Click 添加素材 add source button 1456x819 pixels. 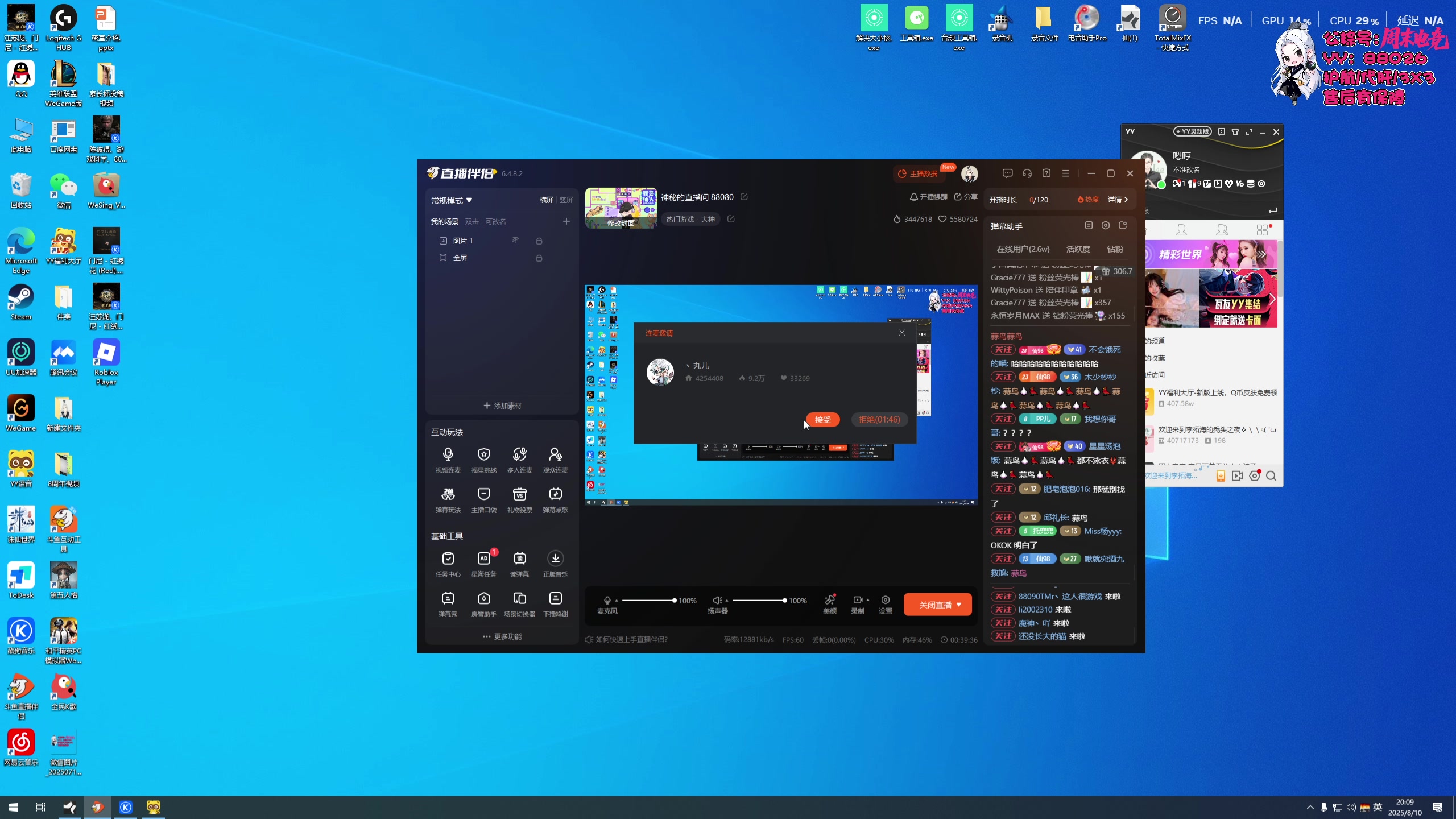coord(502,406)
